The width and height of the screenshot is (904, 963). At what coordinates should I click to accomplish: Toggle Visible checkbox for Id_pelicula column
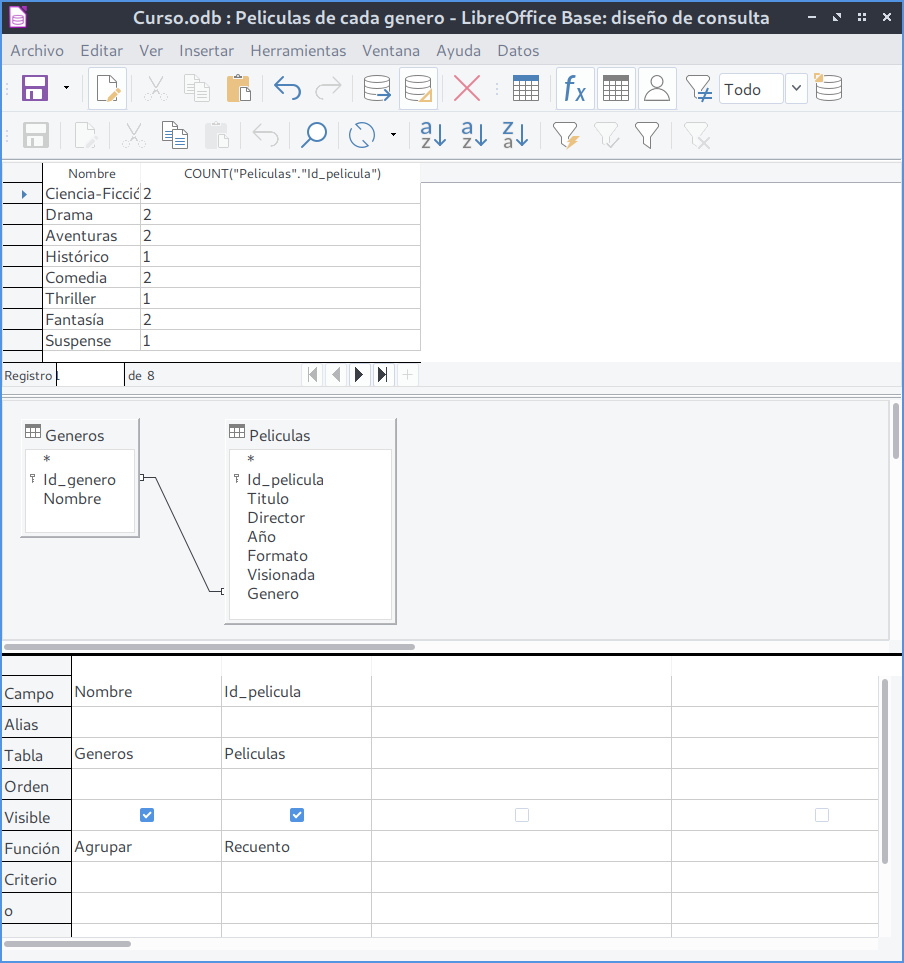[x=297, y=815]
